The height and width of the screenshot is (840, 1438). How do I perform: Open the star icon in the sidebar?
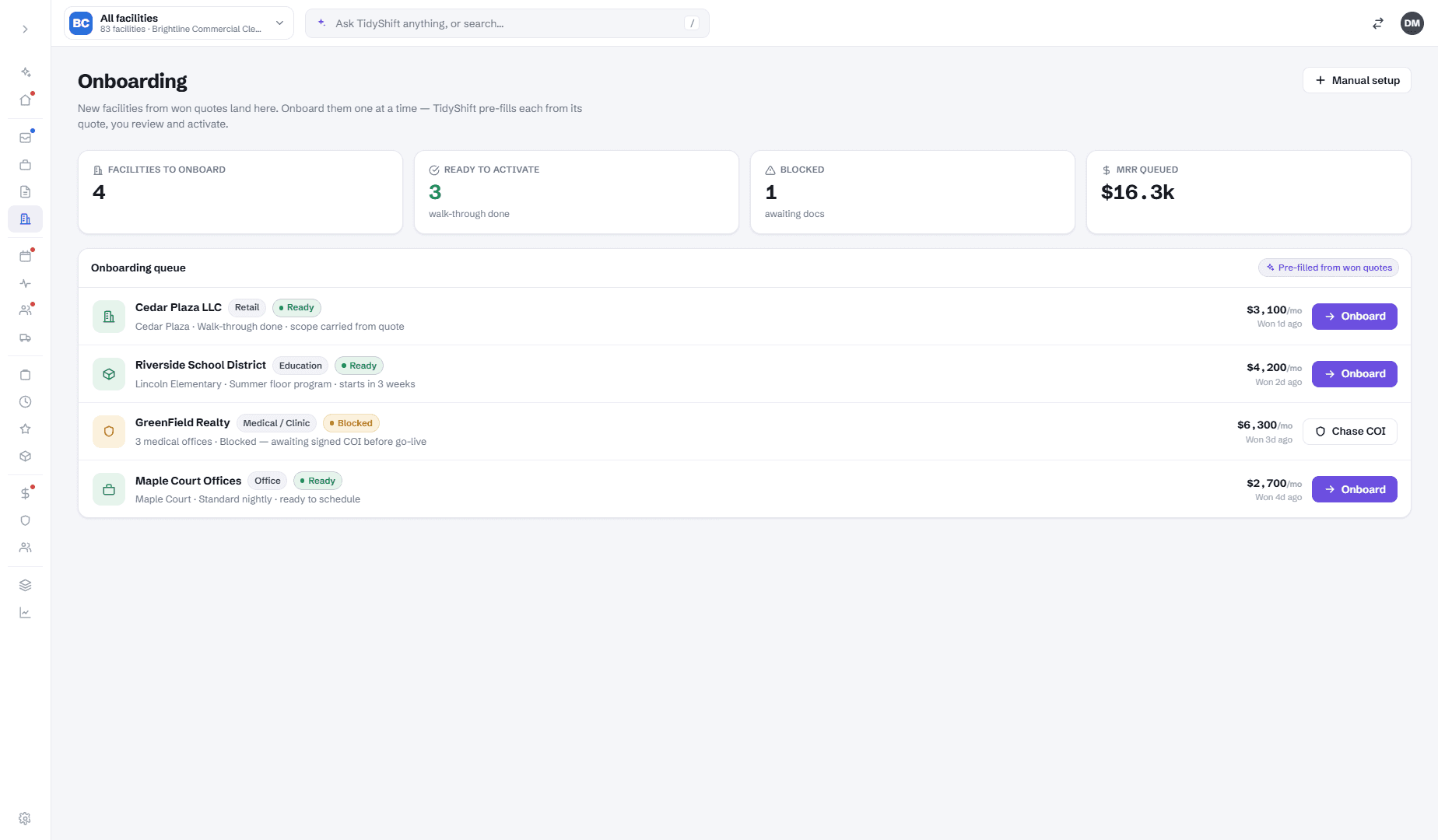tap(25, 429)
